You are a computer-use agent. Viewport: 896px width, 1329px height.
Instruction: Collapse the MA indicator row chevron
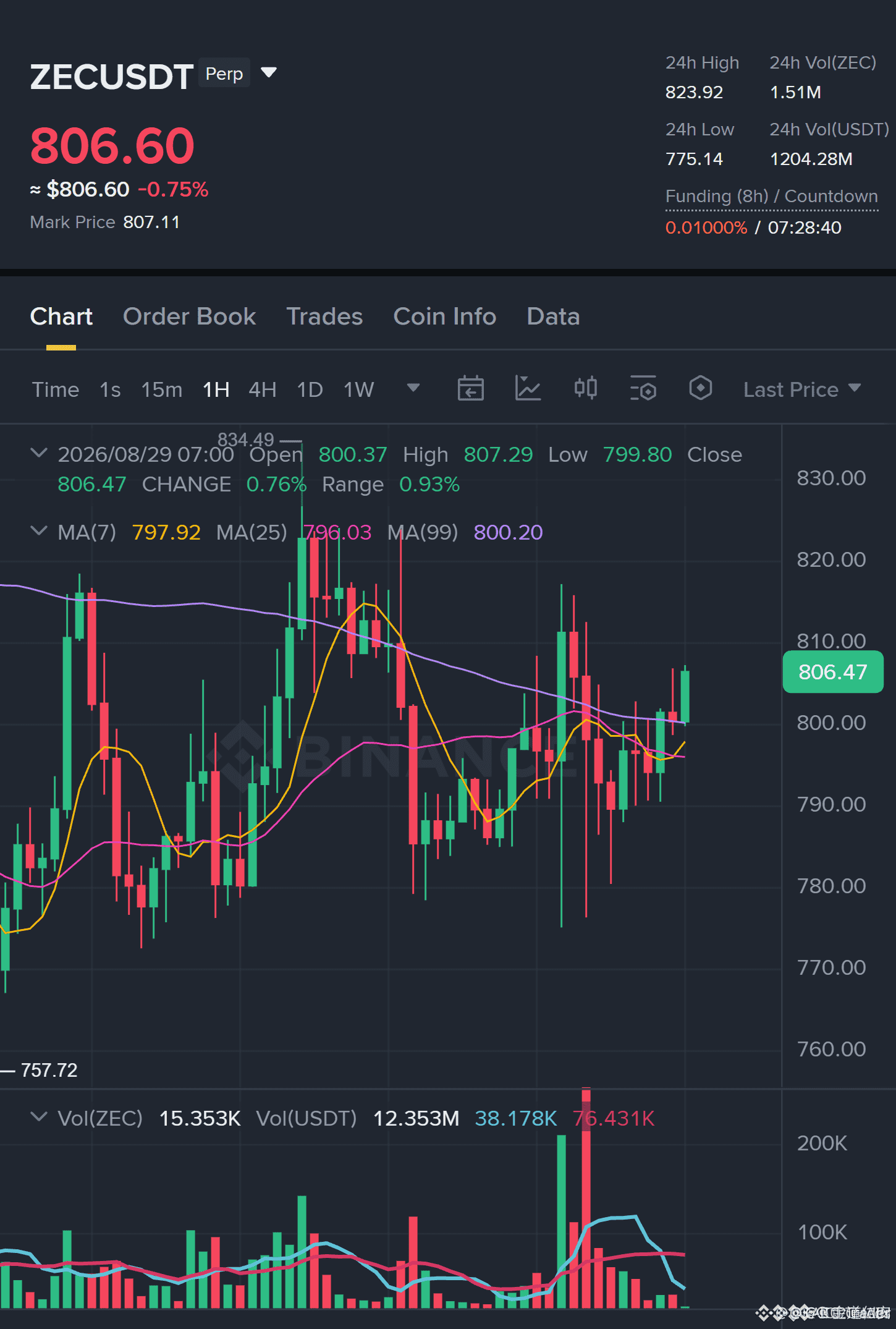click(38, 532)
